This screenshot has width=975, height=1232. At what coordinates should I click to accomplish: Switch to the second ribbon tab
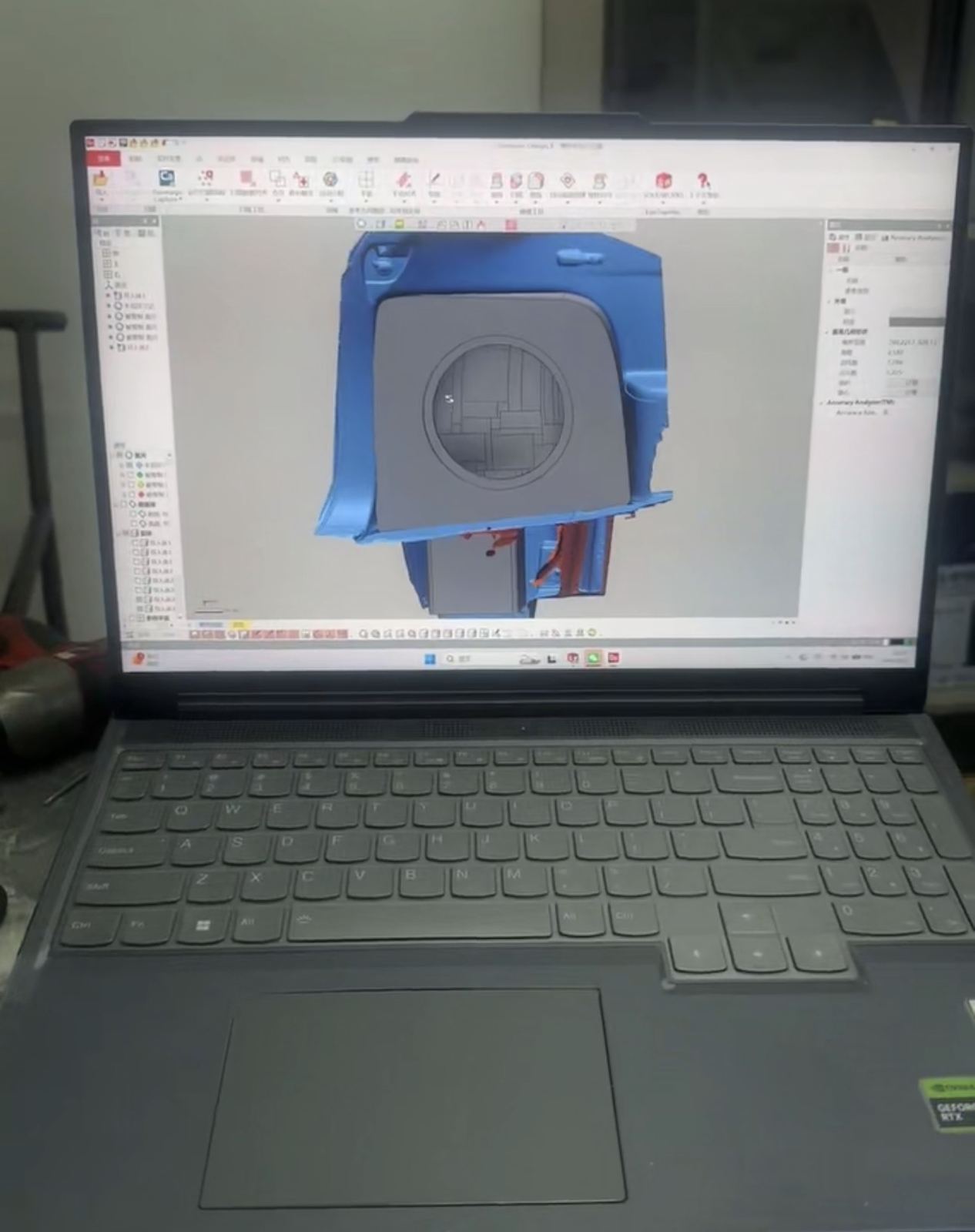[x=136, y=159]
